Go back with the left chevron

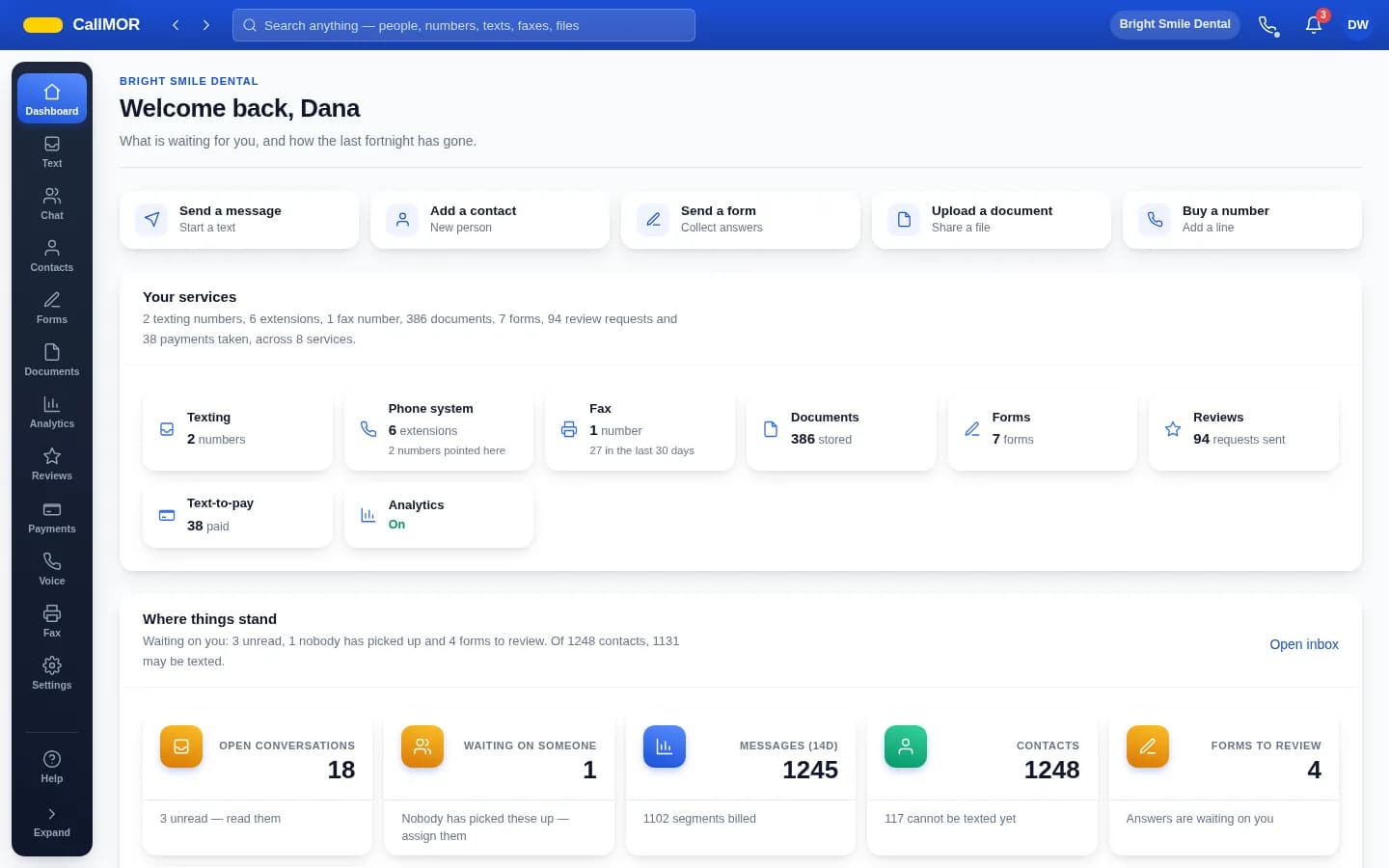(x=176, y=25)
